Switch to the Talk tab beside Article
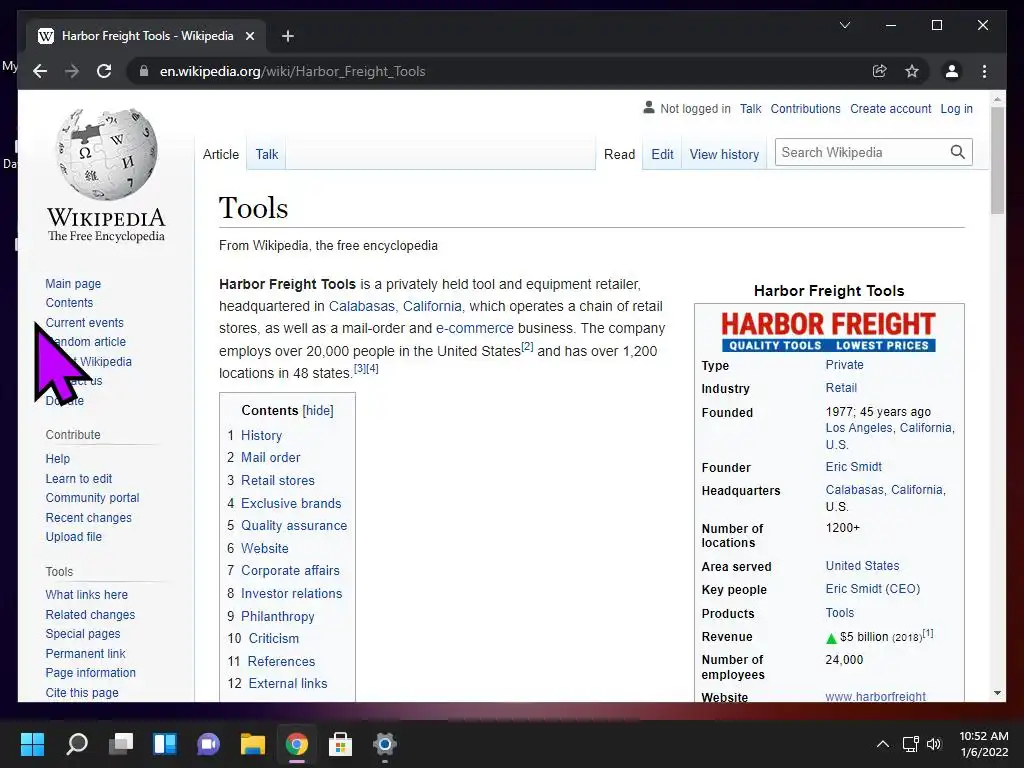 (x=266, y=154)
